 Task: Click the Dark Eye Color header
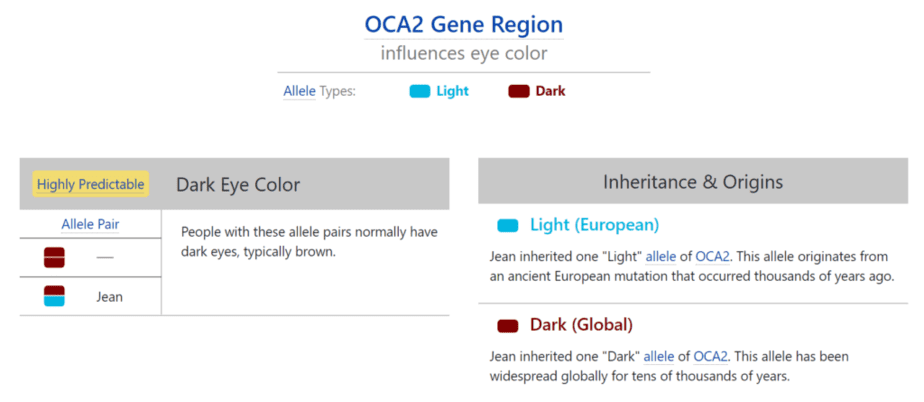coord(238,184)
